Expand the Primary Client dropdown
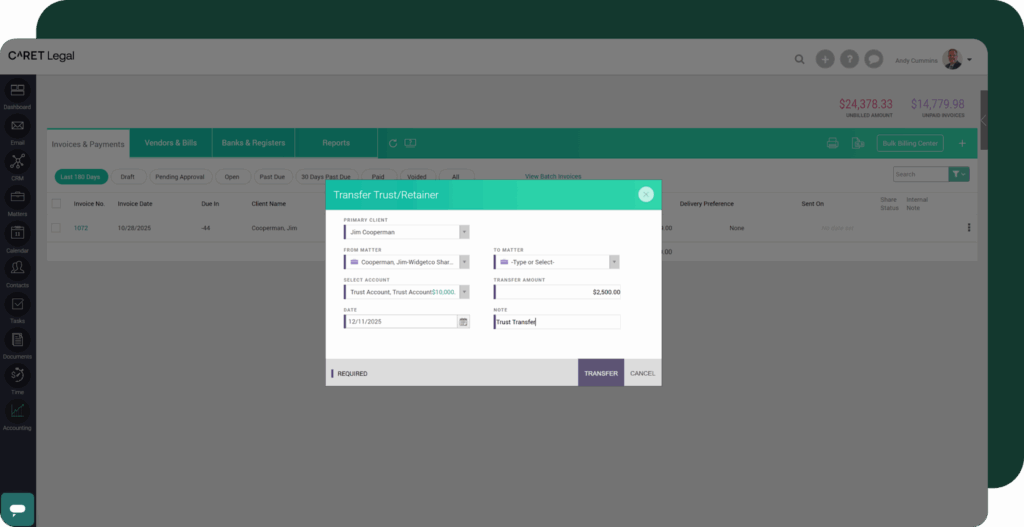This screenshot has height=527, width=1024. (x=464, y=232)
